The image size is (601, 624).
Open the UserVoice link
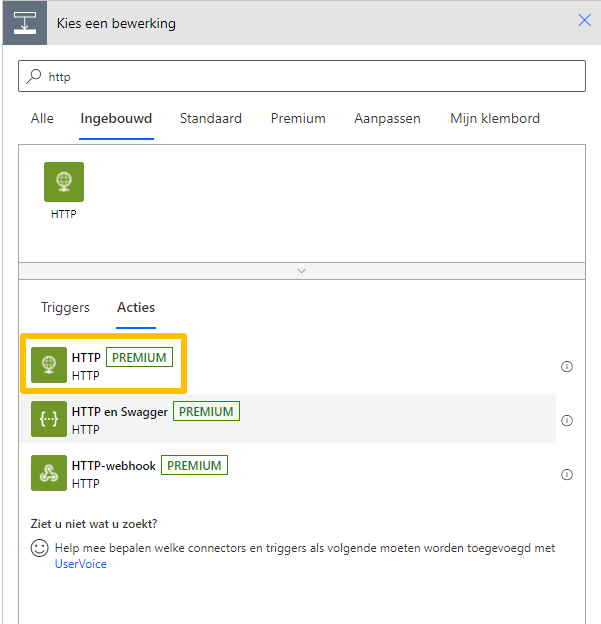[81, 564]
